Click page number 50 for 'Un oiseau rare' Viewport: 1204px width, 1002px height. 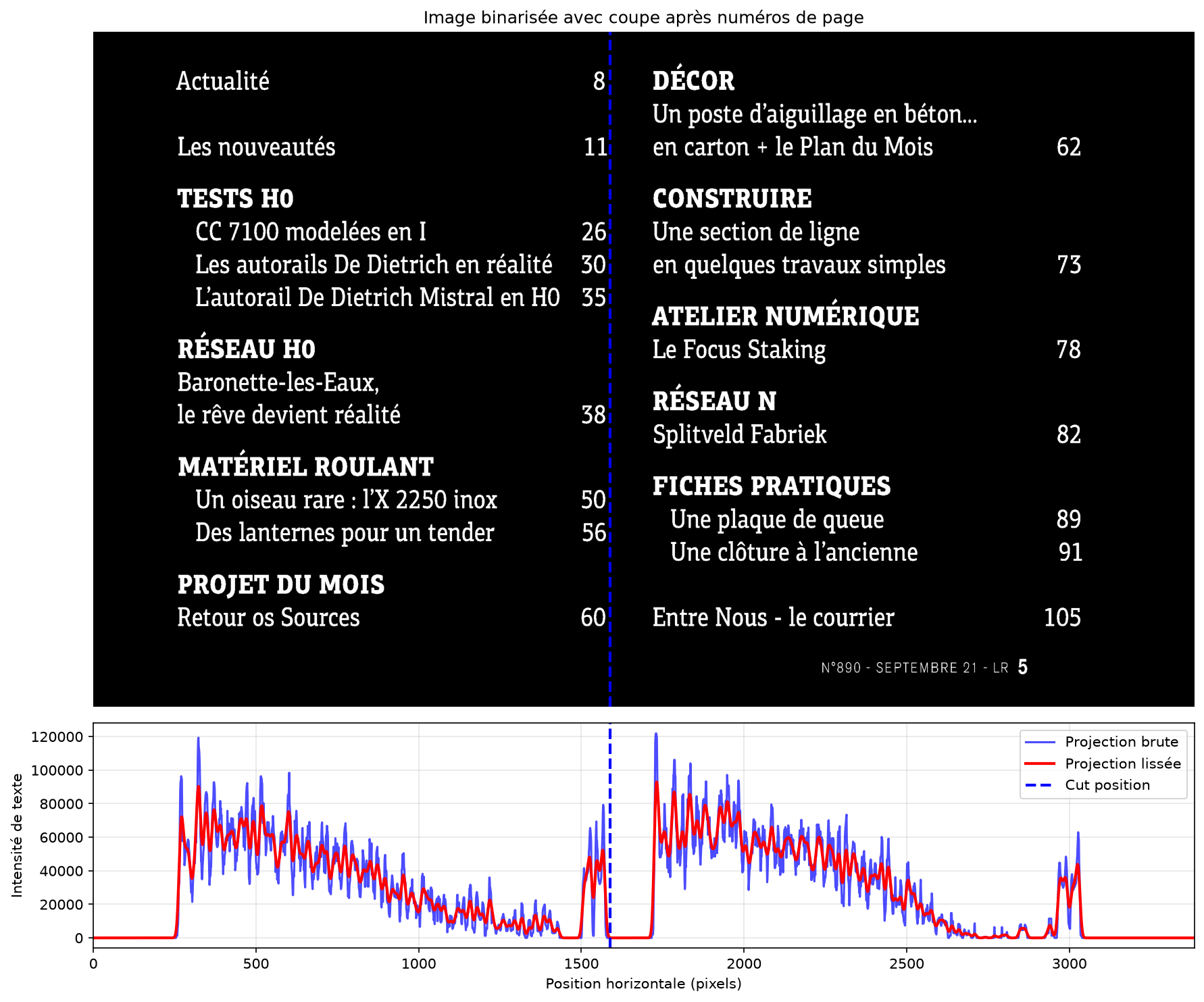[594, 500]
